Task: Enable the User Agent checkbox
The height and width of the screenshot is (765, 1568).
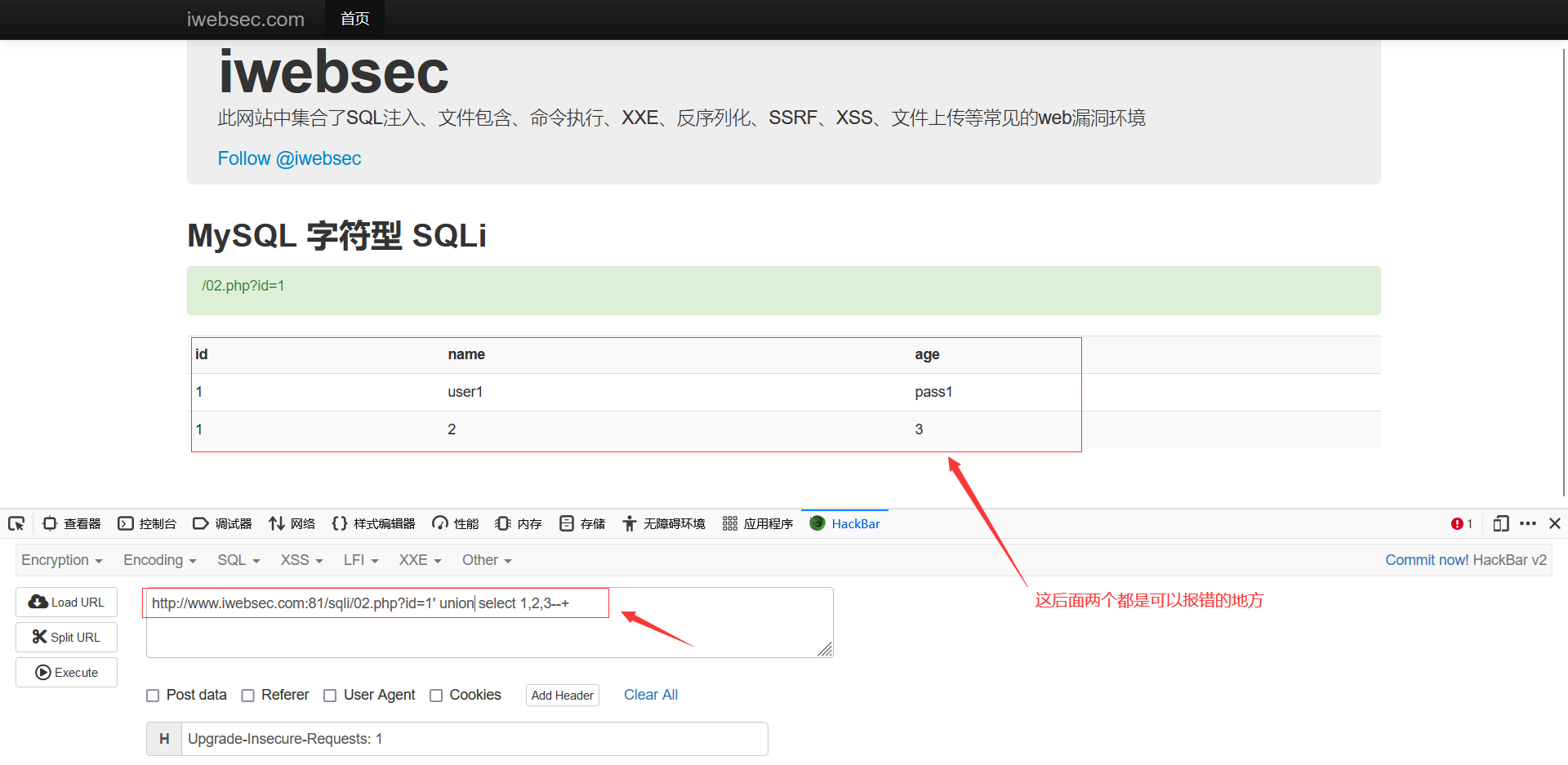Action: (330, 695)
